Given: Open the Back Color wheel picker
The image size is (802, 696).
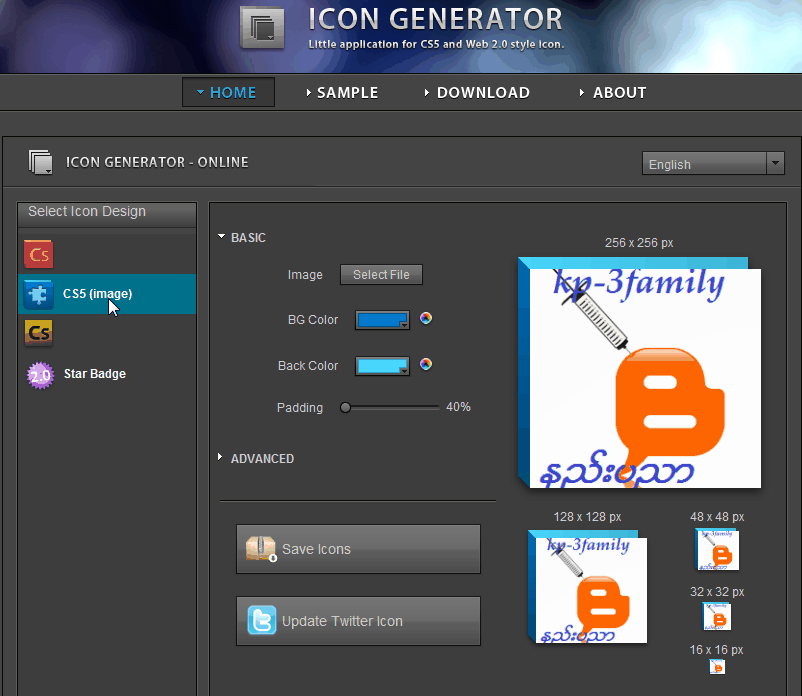Looking at the screenshot, I should point(426,364).
